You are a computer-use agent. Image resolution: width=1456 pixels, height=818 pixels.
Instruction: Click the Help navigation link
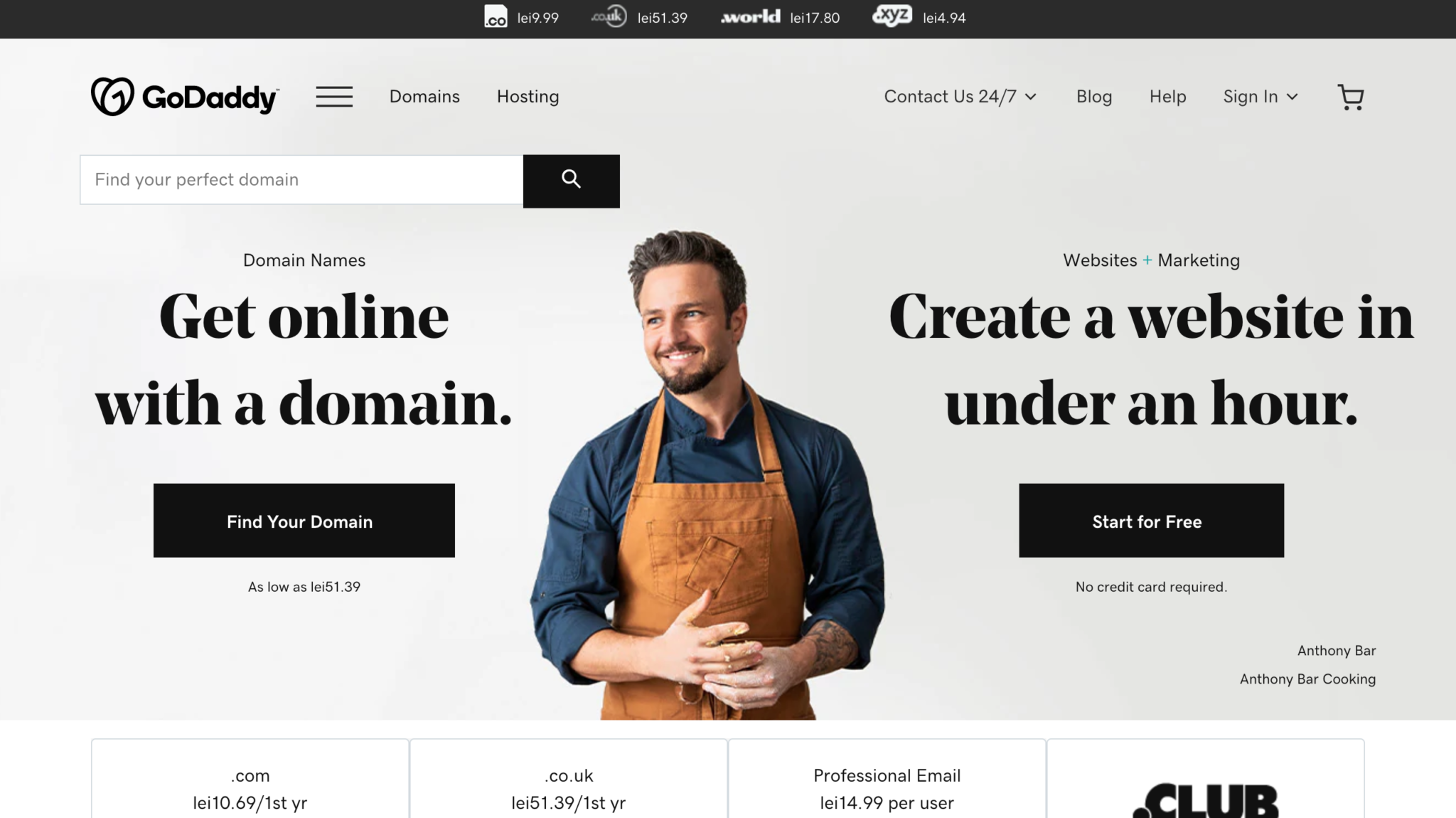click(1168, 96)
